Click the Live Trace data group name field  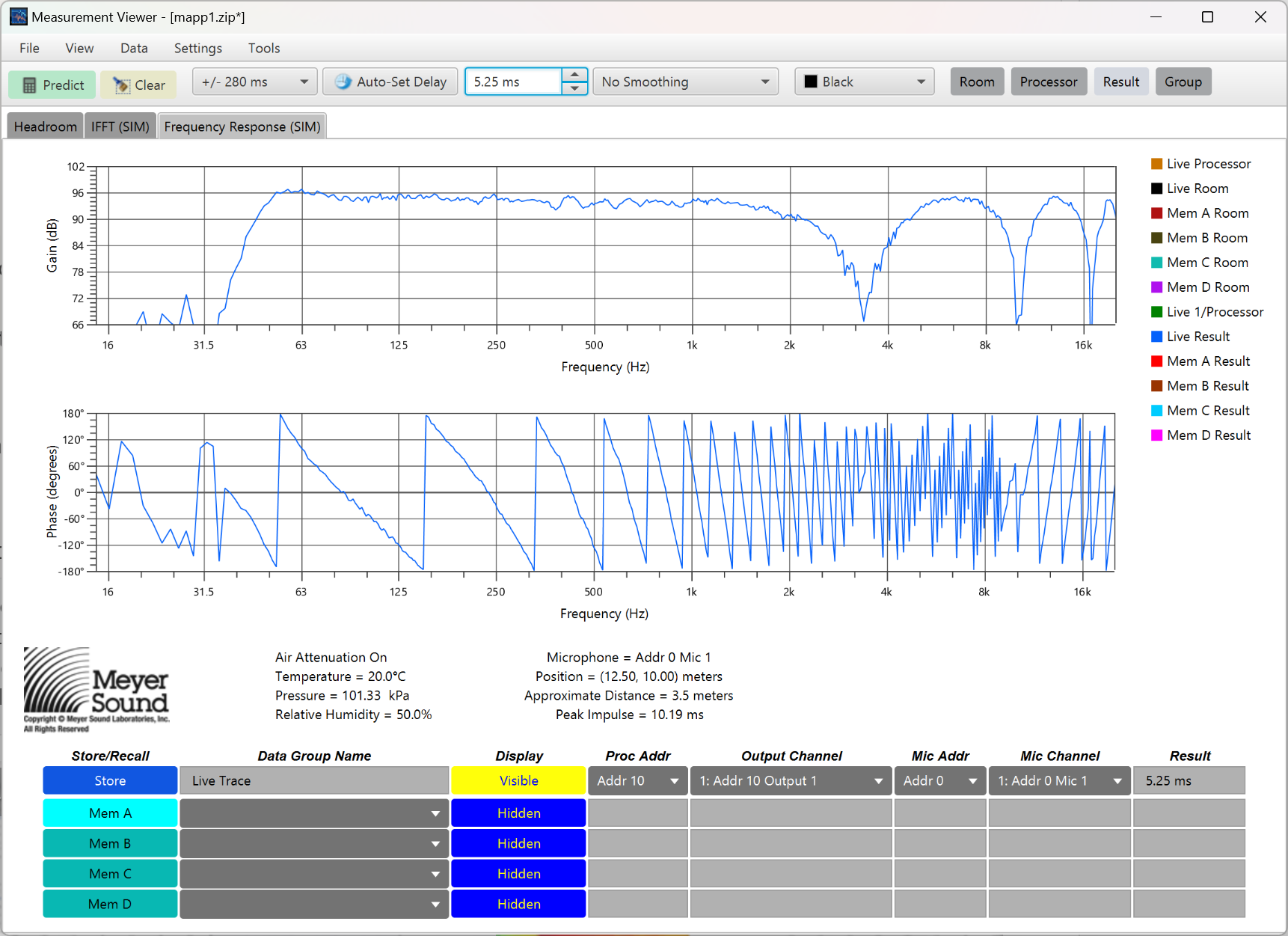tap(314, 780)
